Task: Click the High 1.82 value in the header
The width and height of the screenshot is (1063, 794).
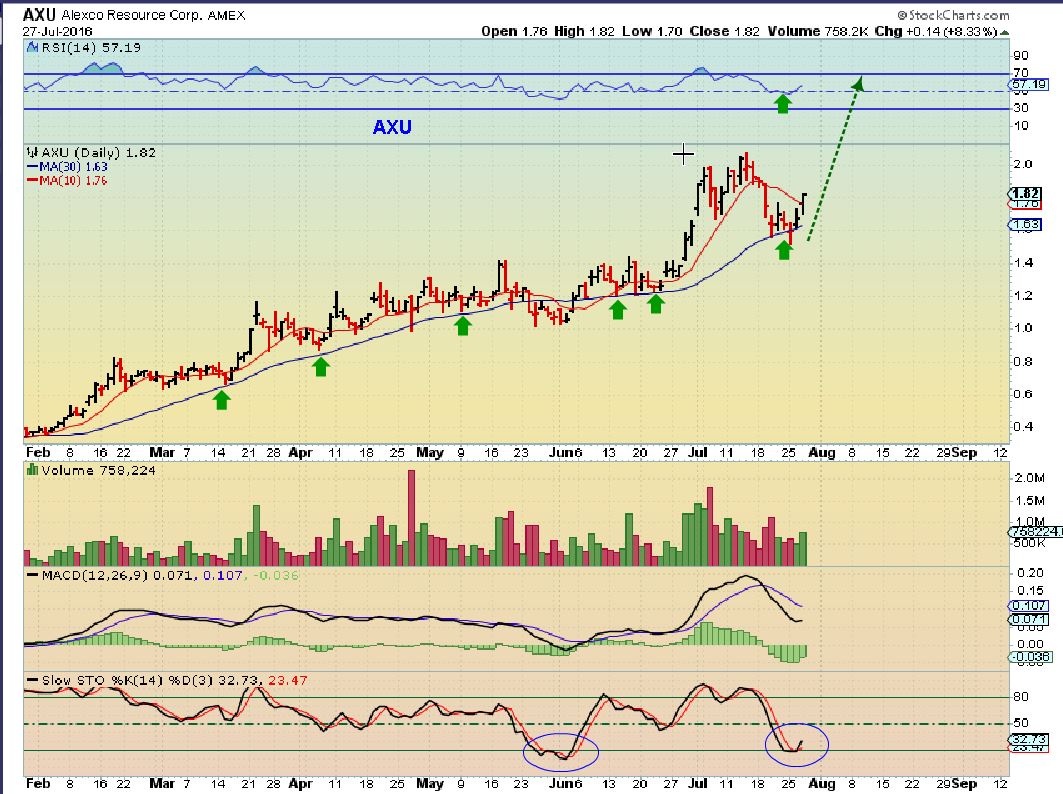Action: tap(584, 31)
